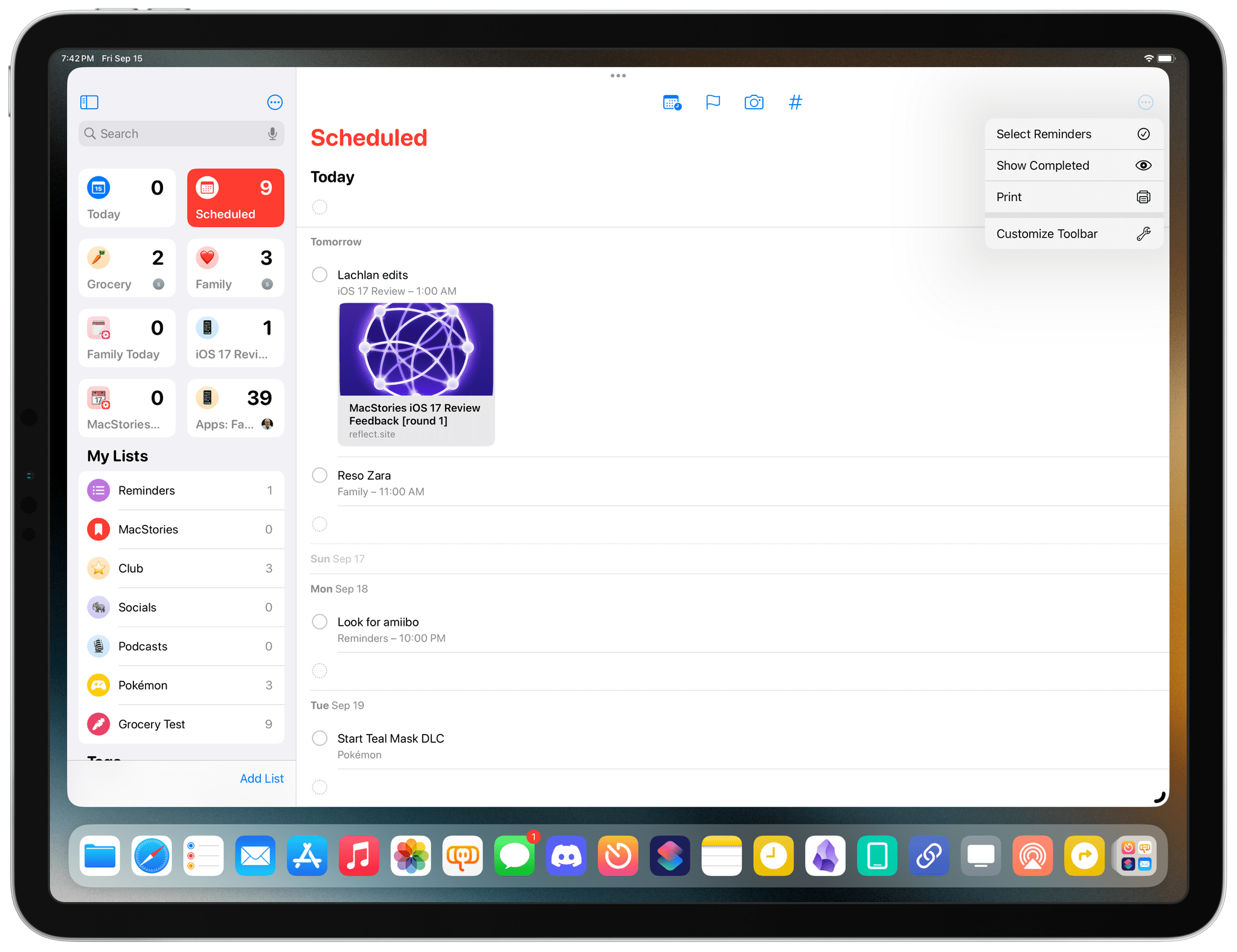The image size is (1237, 952).
Task: Select Reminders in My Lists
Action: [x=181, y=490]
